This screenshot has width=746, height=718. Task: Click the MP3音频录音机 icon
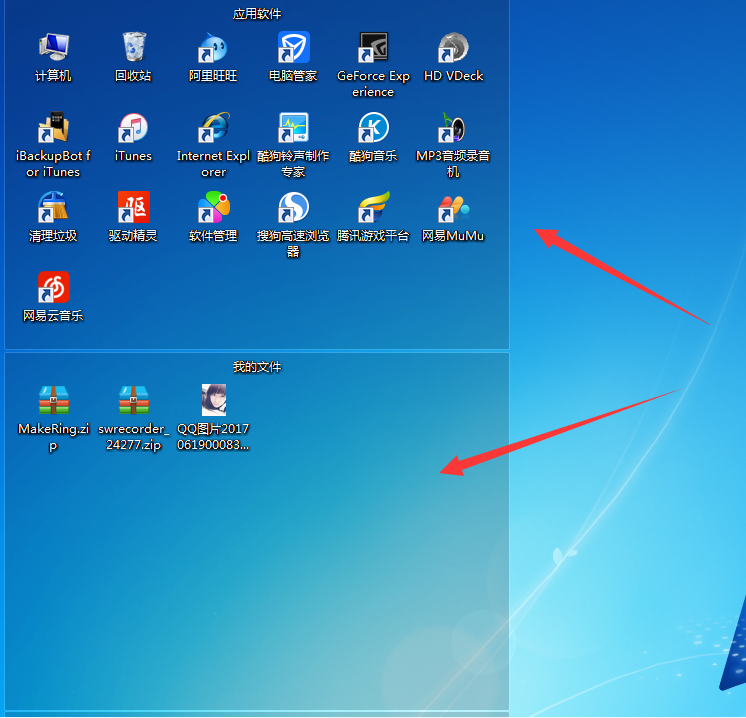pos(453,128)
